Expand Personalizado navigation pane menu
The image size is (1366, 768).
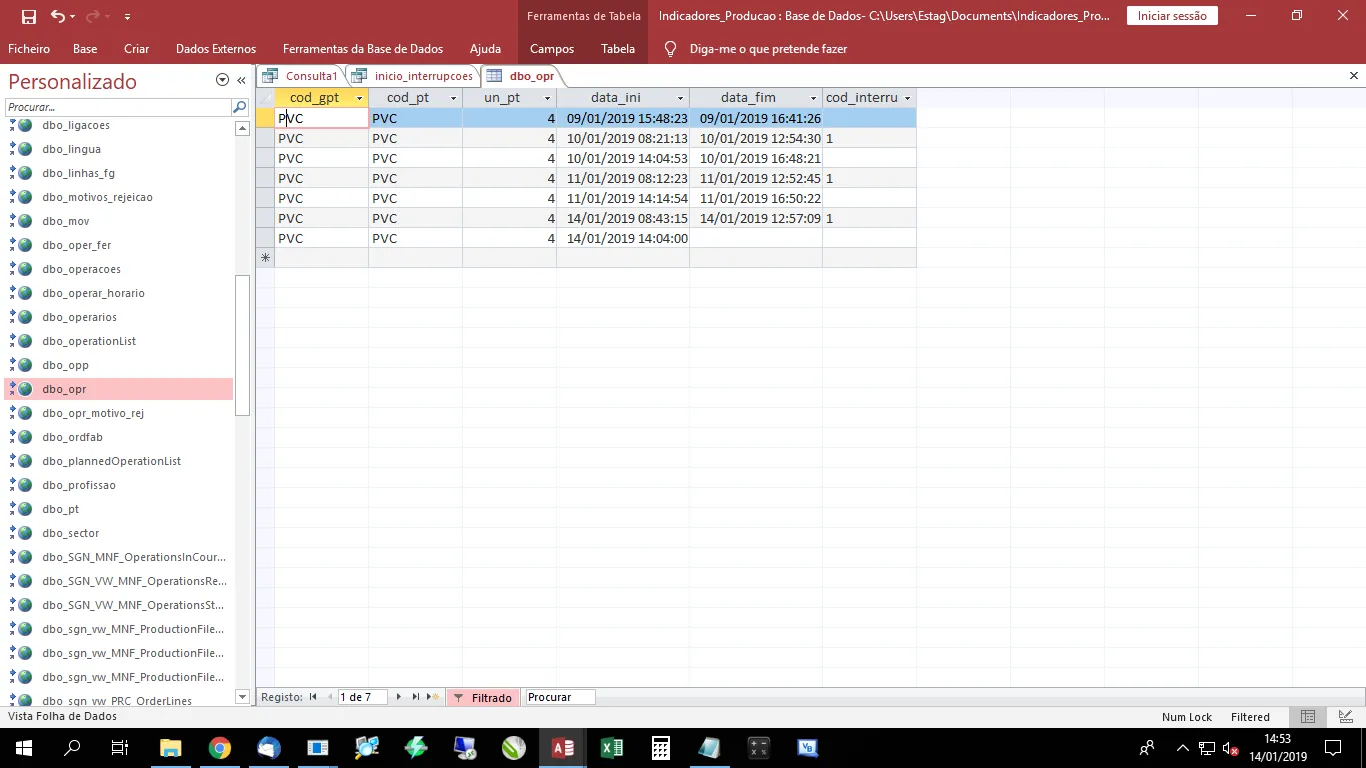222,81
